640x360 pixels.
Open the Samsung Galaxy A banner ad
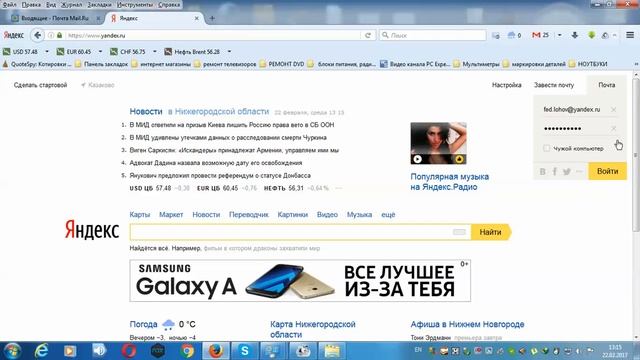[300, 281]
